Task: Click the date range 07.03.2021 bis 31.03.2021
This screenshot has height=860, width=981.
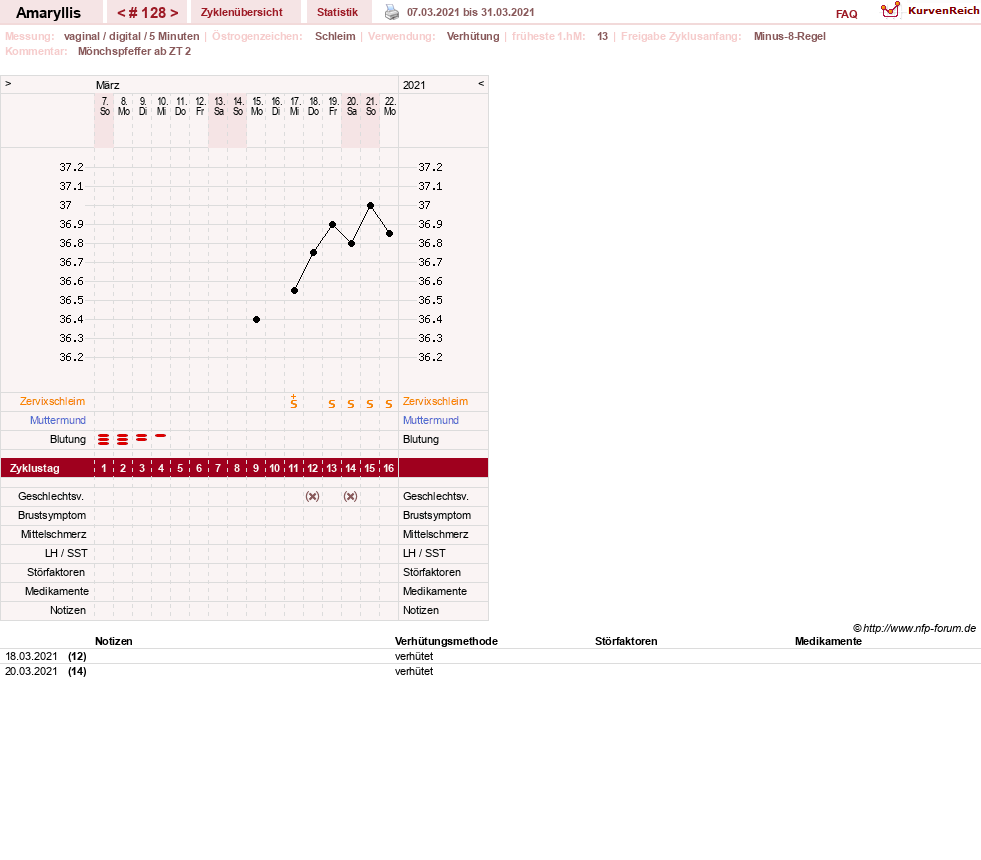Action: (470, 13)
